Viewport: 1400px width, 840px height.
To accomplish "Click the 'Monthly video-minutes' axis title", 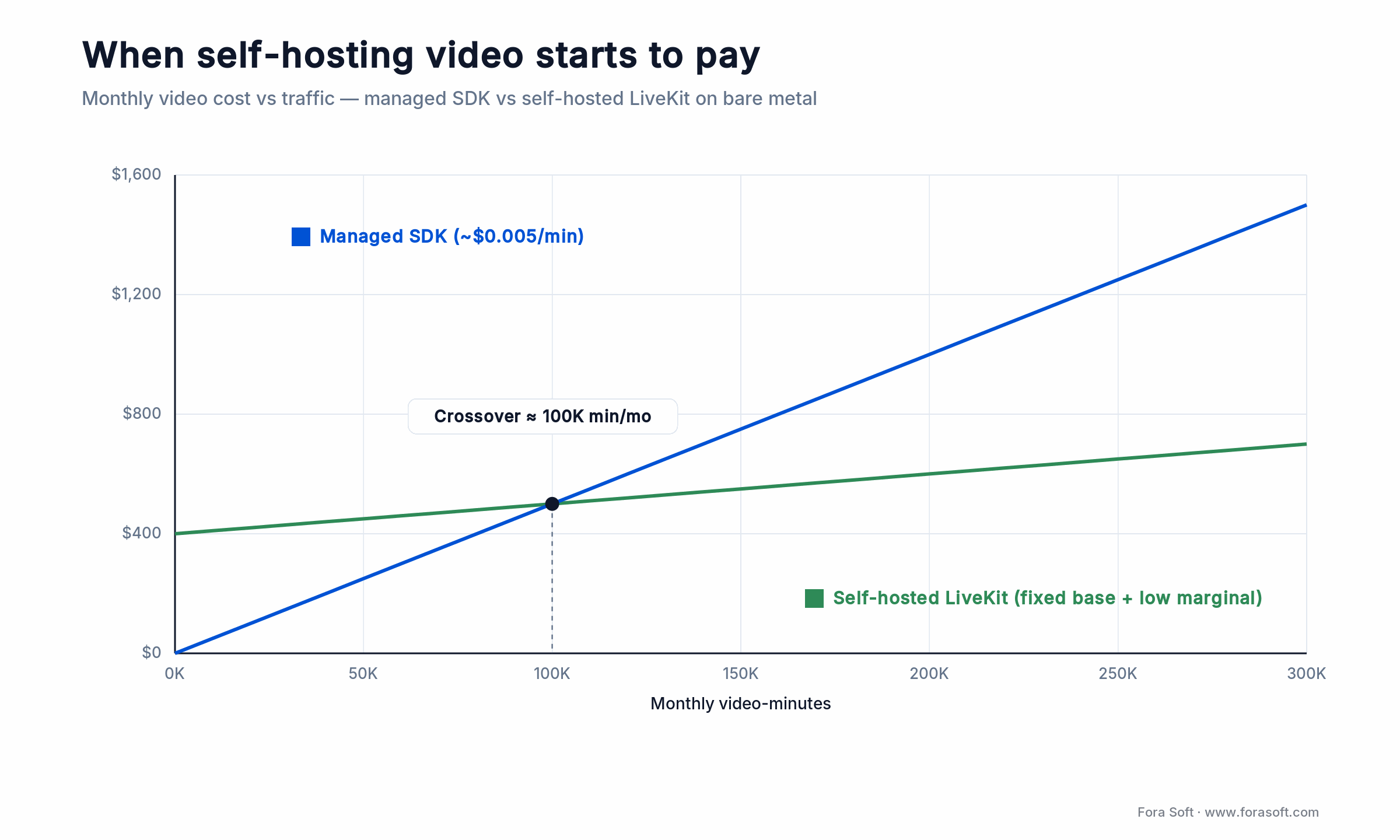I will click(x=741, y=704).
